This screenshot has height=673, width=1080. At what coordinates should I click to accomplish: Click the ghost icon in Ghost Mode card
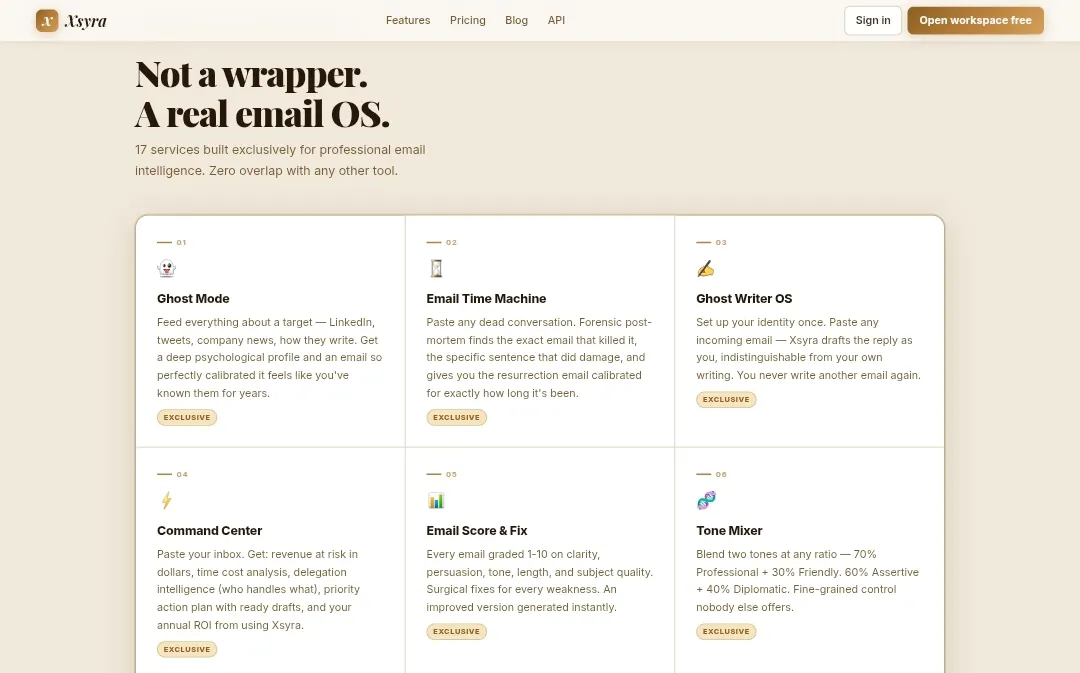[166, 269]
